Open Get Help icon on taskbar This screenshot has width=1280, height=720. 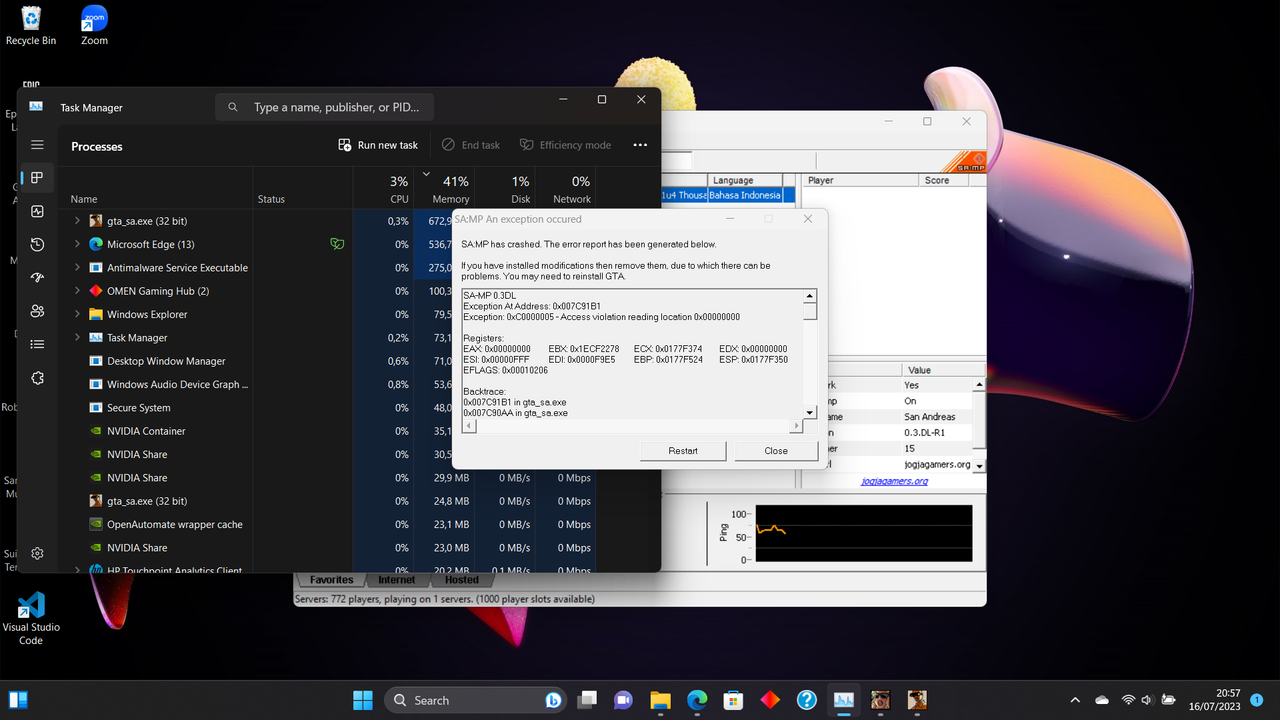[x=807, y=700]
